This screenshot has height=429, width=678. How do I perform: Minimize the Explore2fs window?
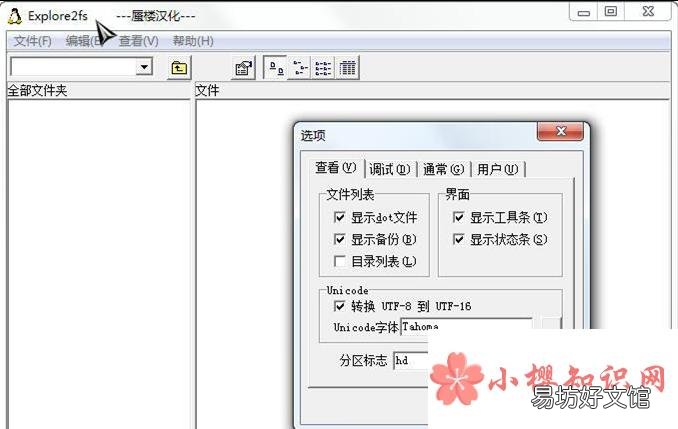(584, 12)
